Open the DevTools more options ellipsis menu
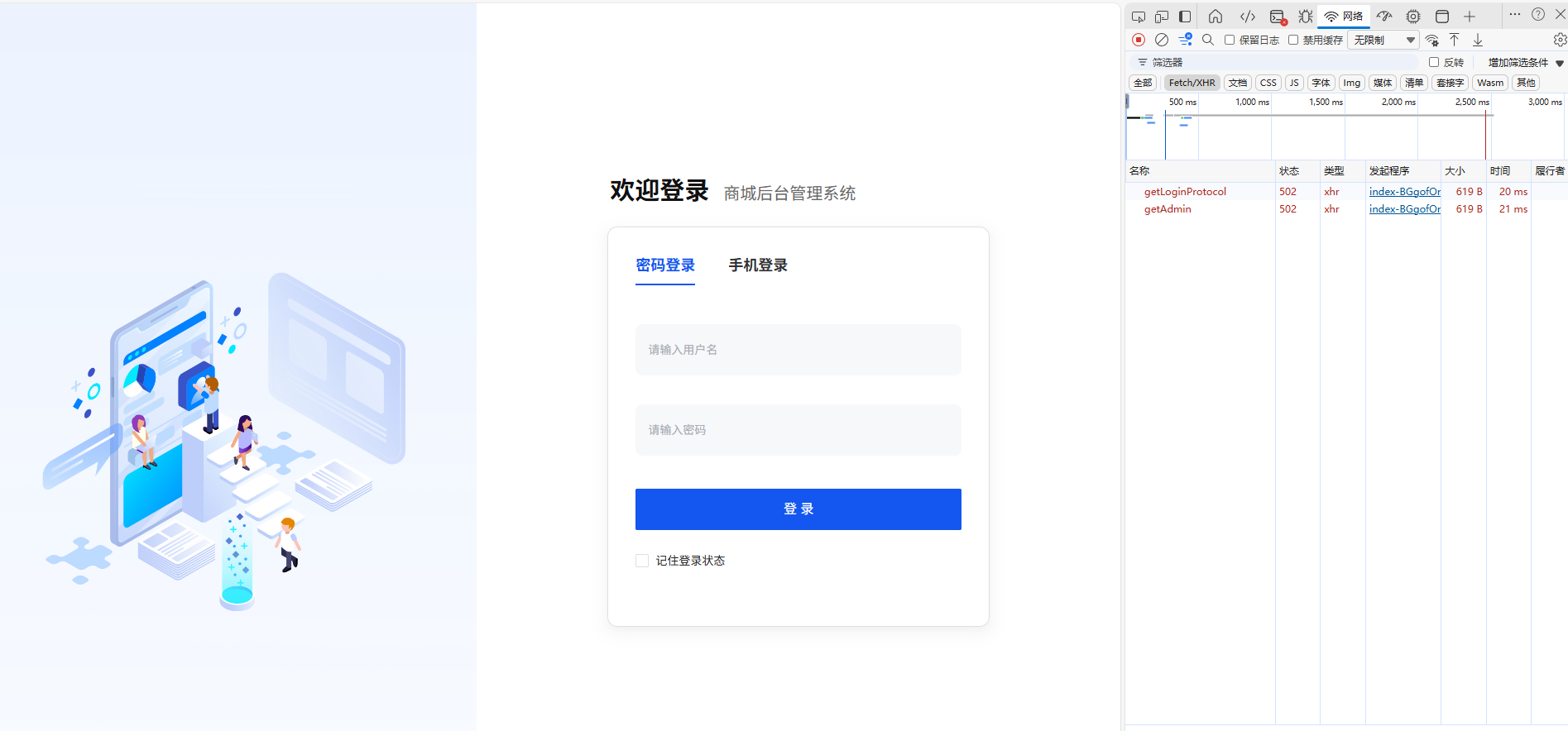This screenshot has height=731, width=1568. click(1515, 15)
